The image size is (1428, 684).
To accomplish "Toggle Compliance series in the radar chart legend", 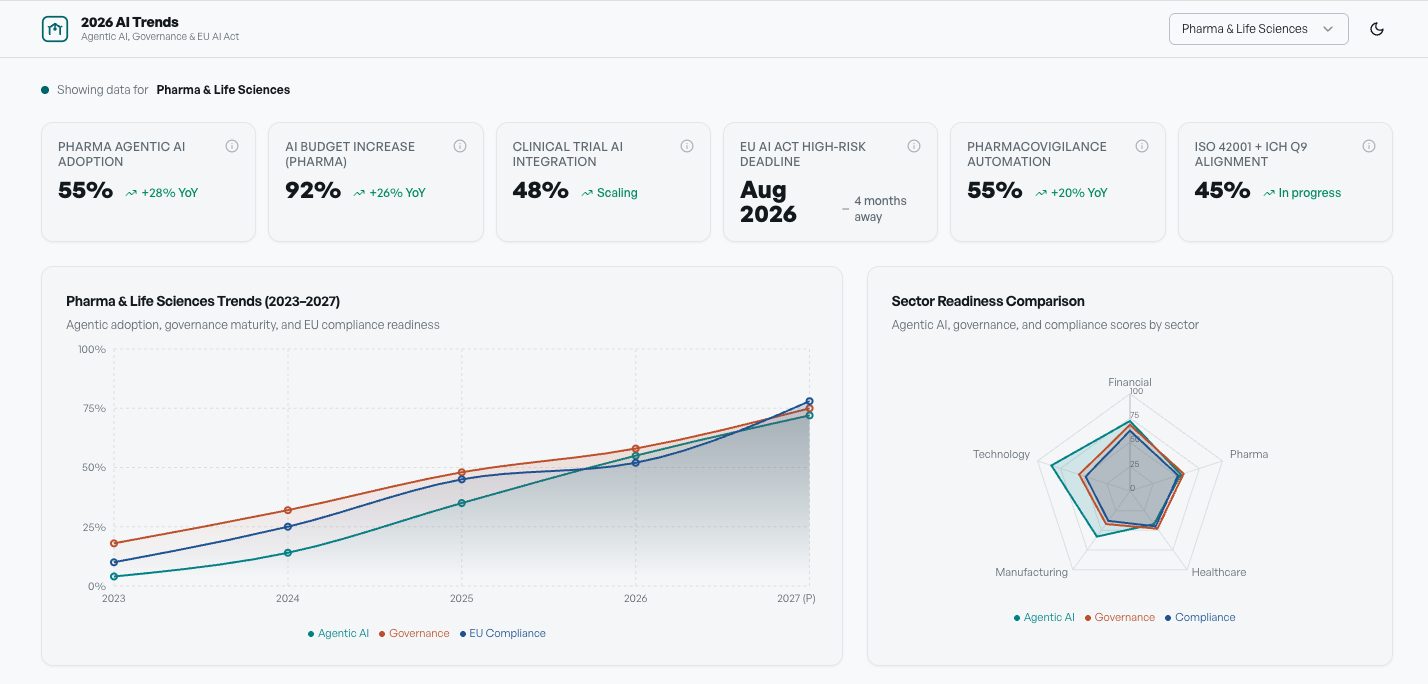I will point(1202,617).
